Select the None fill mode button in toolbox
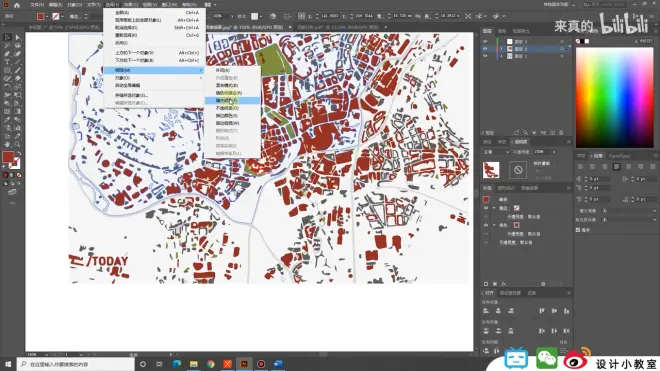The image size is (660, 371). point(19,175)
